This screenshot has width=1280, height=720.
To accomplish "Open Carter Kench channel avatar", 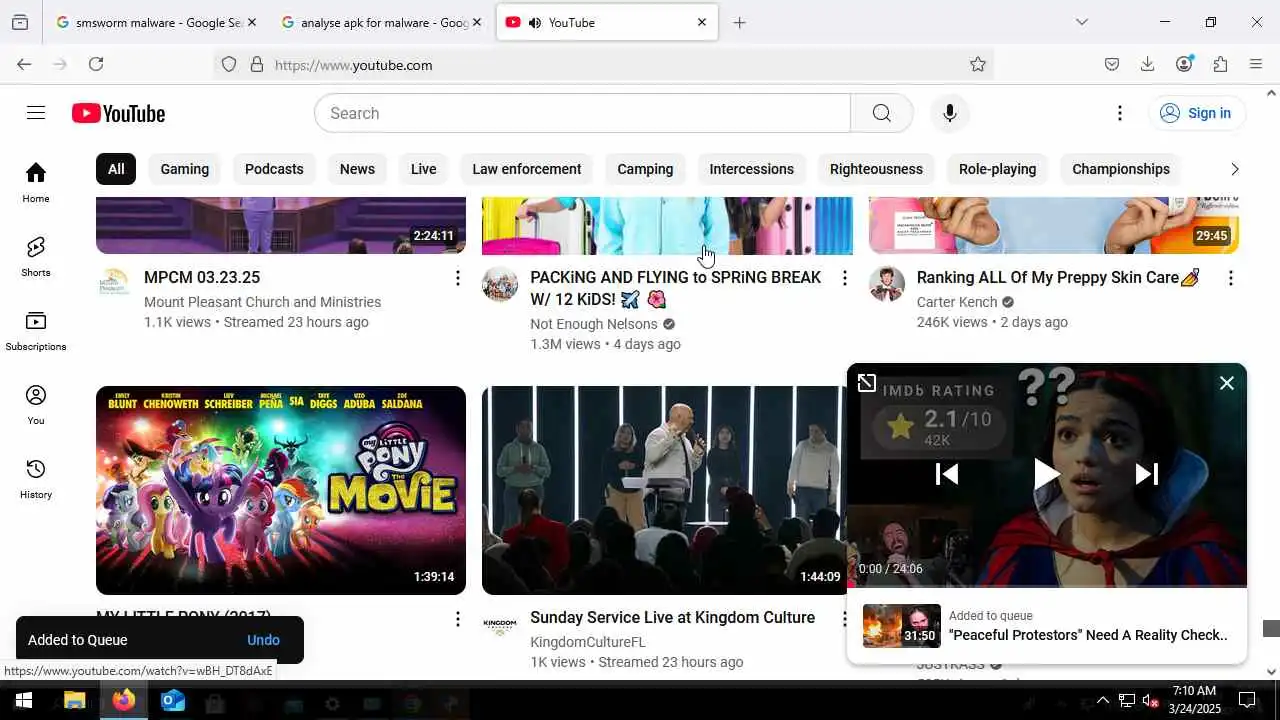I will tap(886, 284).
